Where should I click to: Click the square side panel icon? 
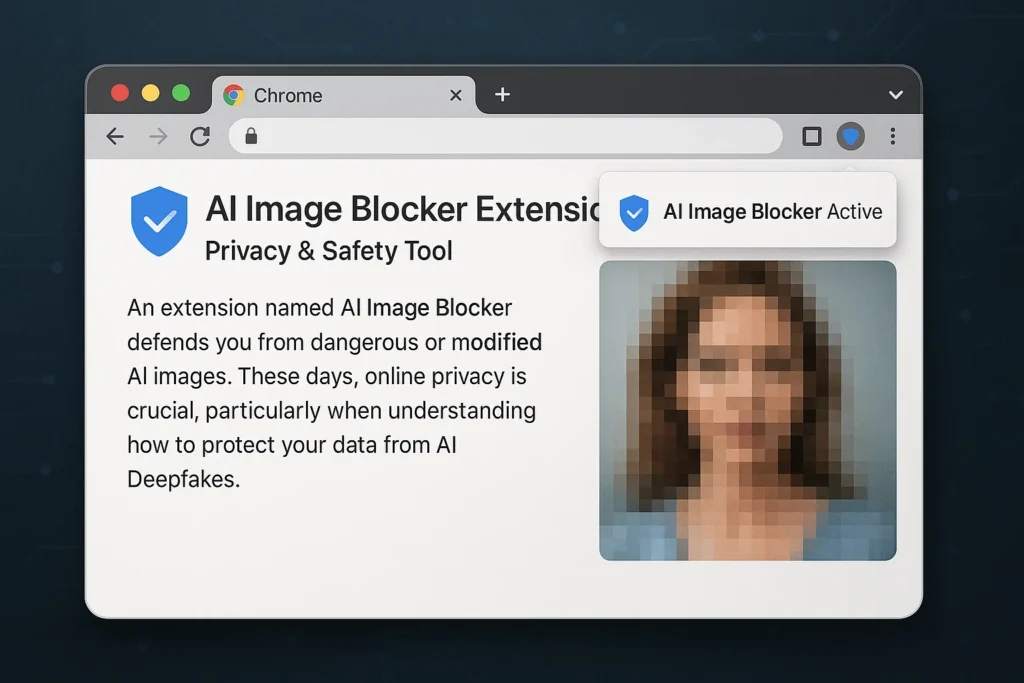tap(811, 136)
